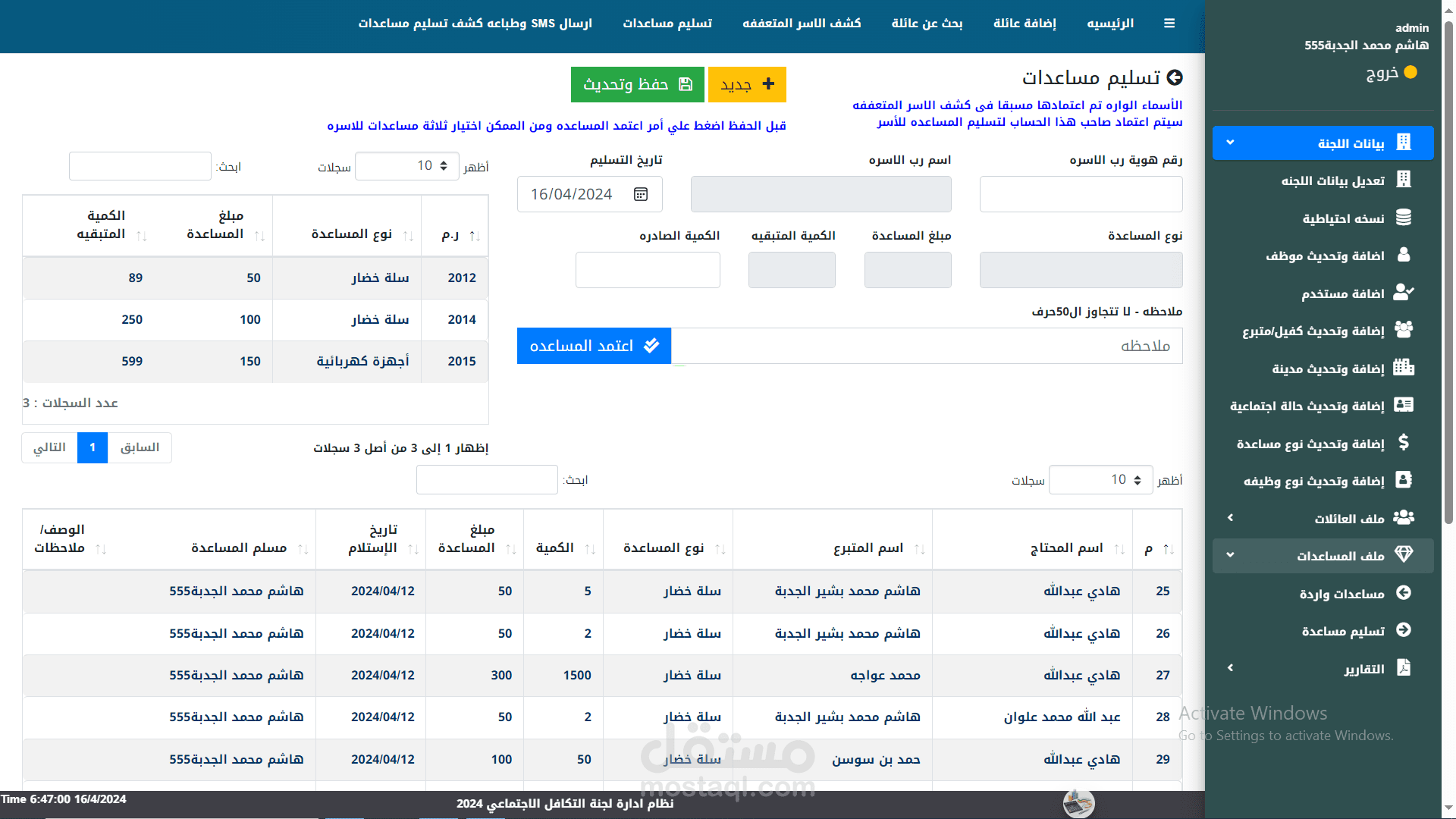Click the database icon for نسخه احتياطية
1456x819 pixels.
[1404, 218]
